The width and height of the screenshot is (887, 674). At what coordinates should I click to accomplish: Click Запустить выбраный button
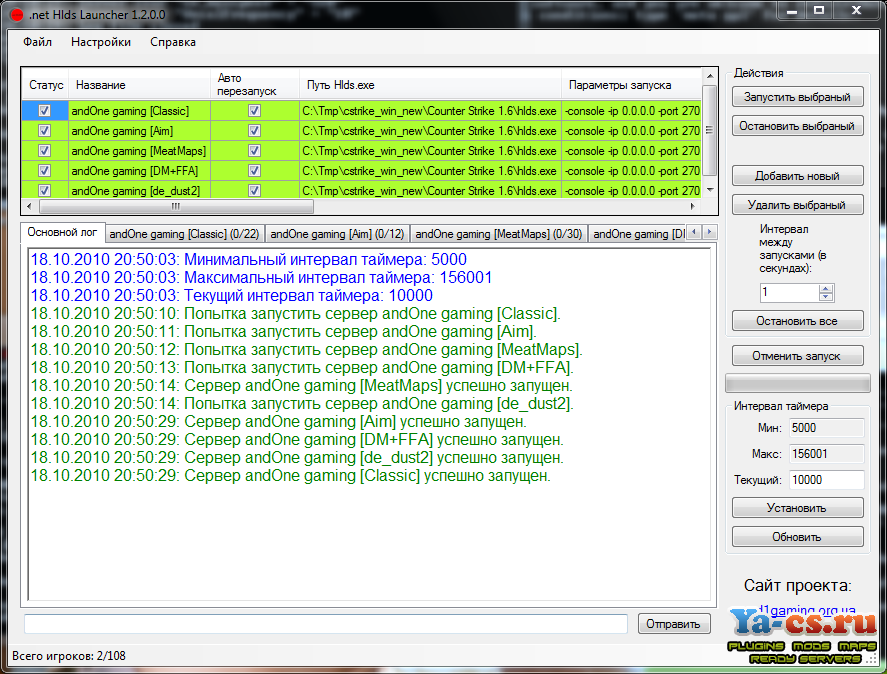pos(798,97)
